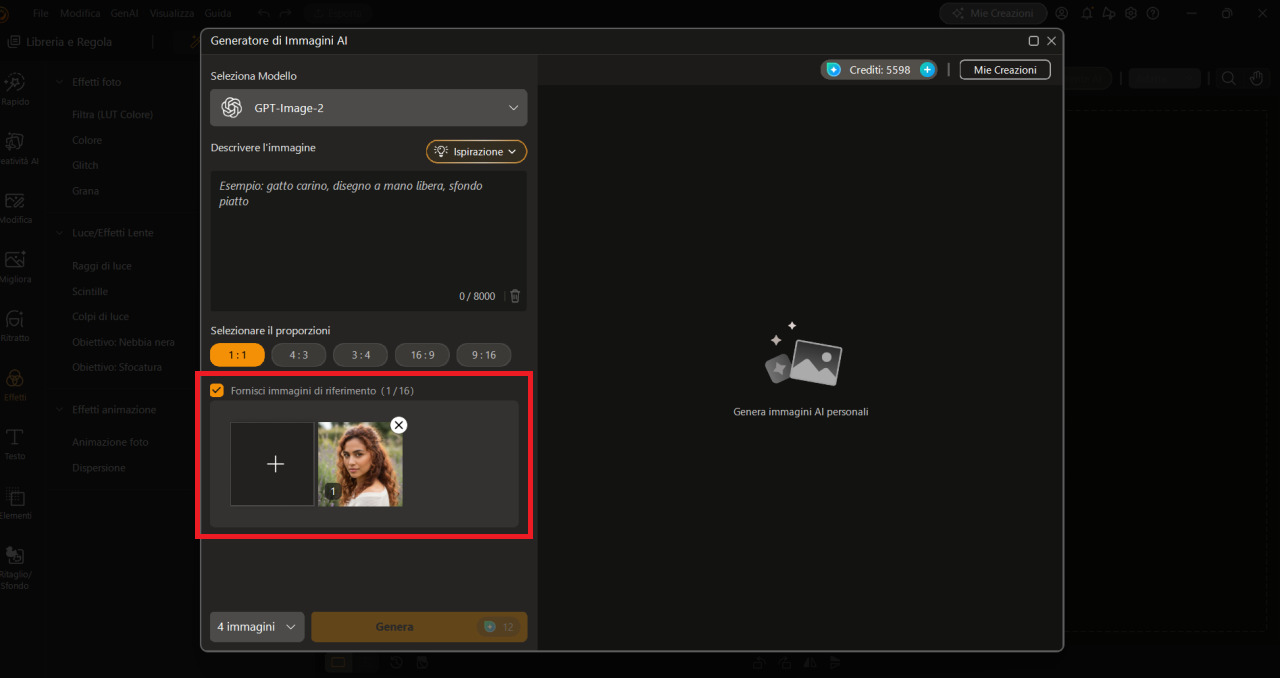Click into the image description text area
The image size is (1280, 678).
pos(368,240)
